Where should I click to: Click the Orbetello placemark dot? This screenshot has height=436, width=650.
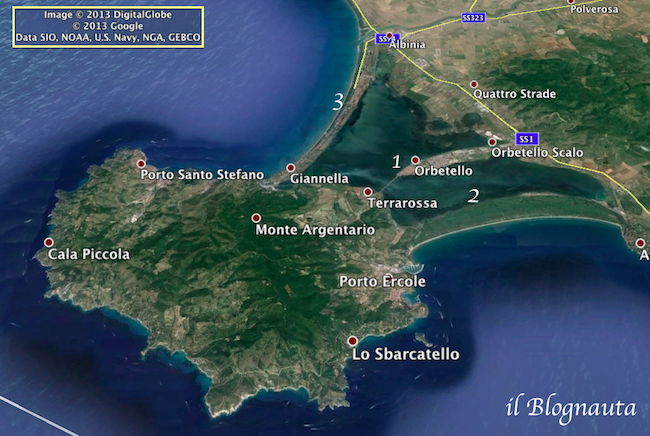coord(415,160)
